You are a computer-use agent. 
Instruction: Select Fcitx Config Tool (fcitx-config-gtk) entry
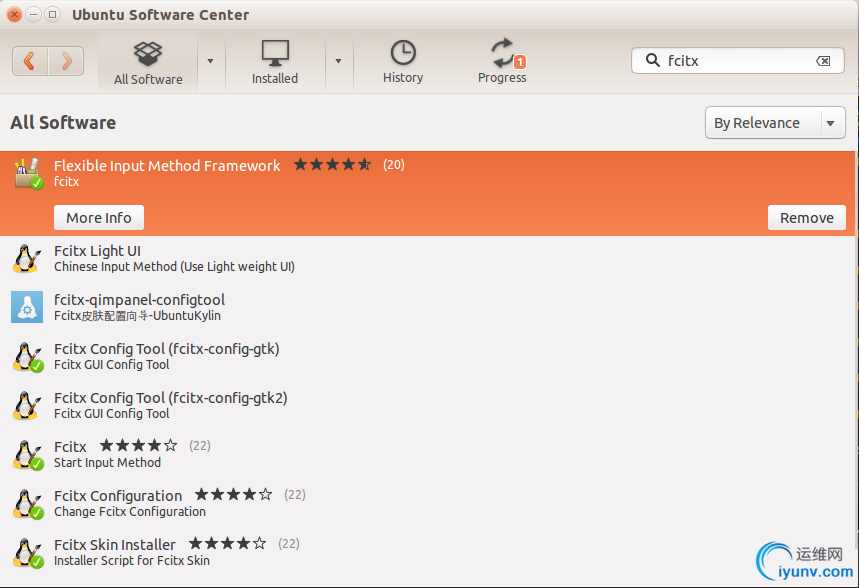(x=427, y=356)
